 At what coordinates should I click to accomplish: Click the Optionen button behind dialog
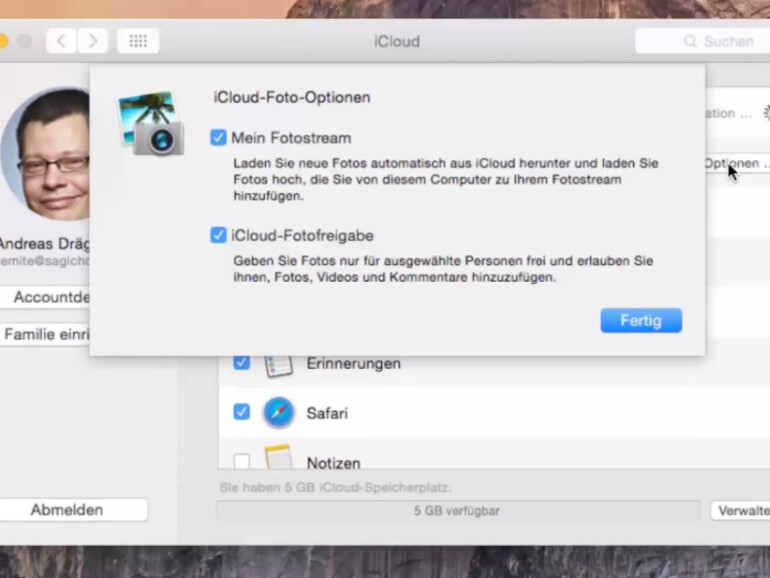coord(737,164)
